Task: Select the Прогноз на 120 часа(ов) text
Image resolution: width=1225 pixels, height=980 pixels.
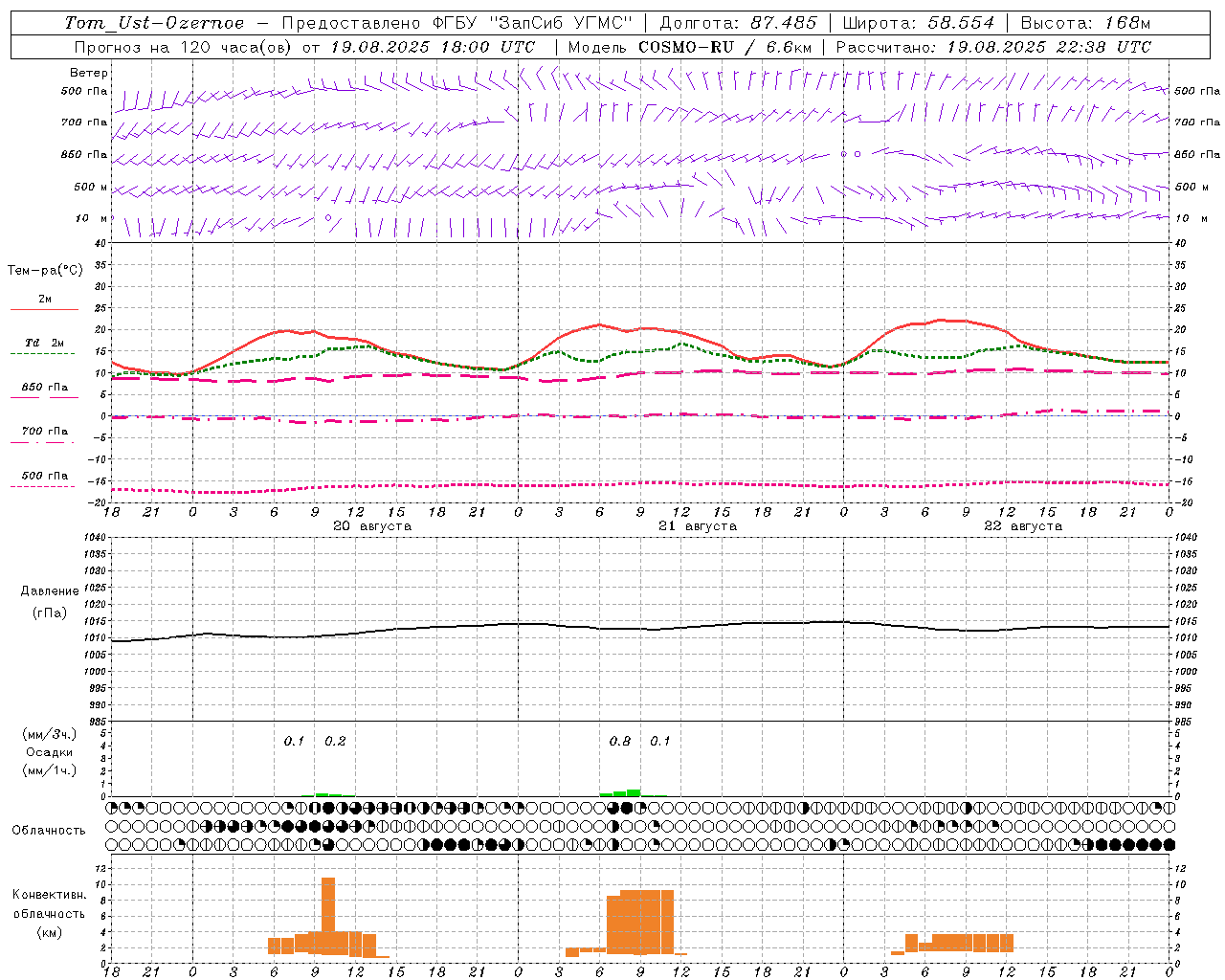Action: coord(185,47)
